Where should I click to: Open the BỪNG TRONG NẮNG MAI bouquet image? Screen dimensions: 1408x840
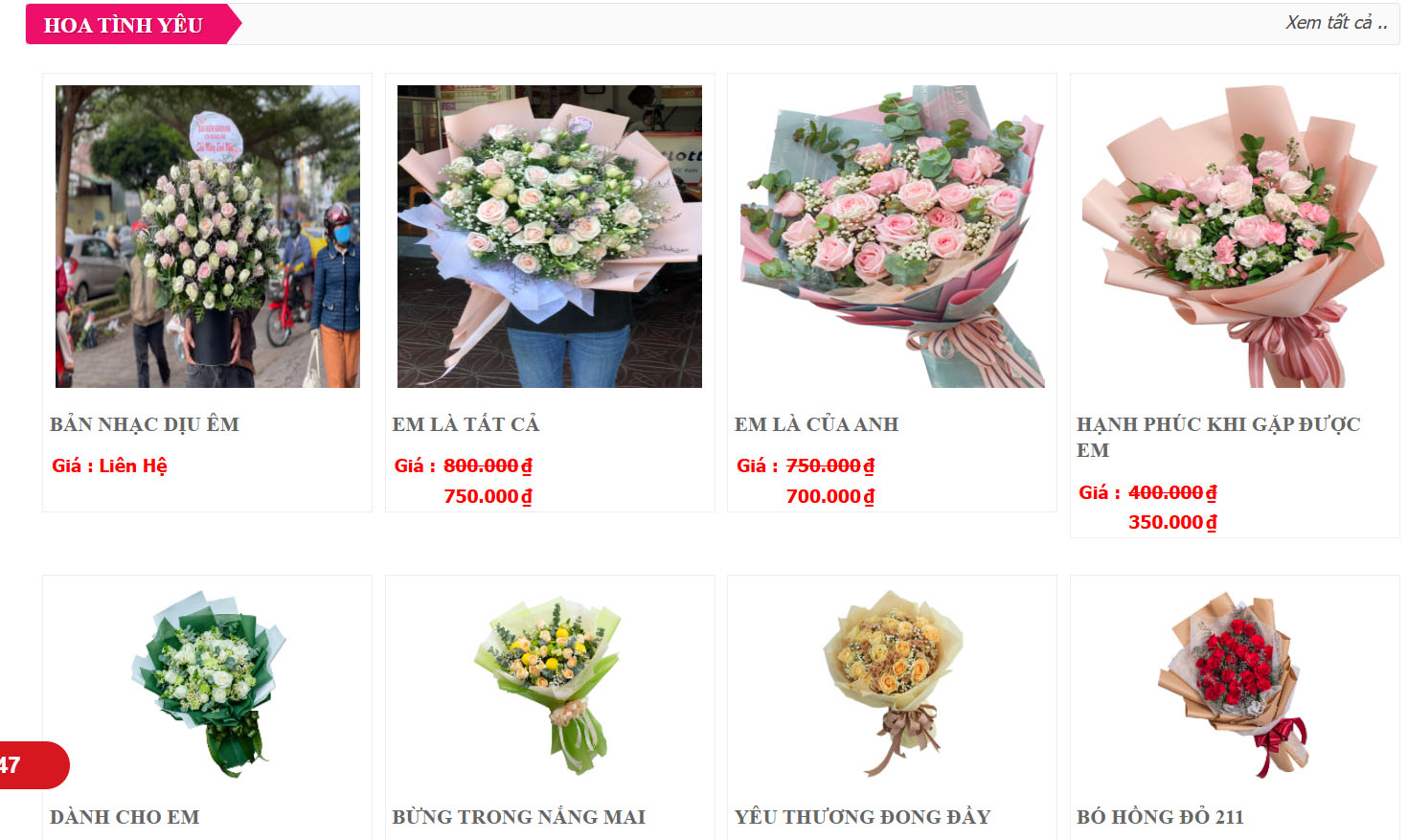coord(550,683)
